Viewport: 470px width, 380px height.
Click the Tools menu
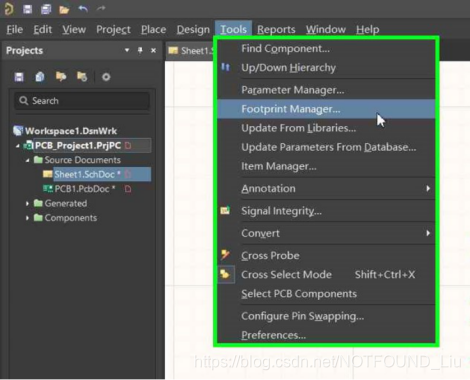[233, 29]
